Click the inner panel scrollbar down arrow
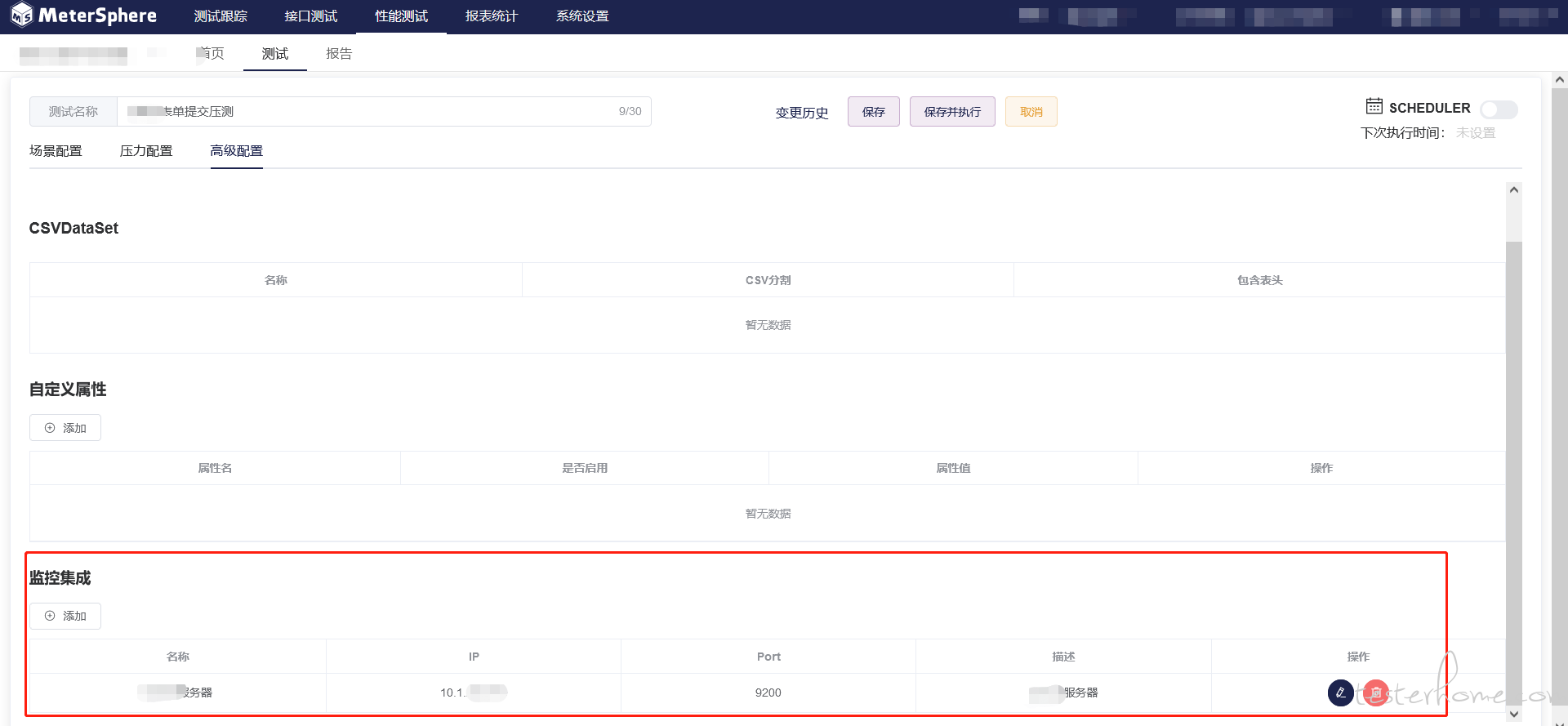Screen dimensions: 1568x726 click(1514, 714)
